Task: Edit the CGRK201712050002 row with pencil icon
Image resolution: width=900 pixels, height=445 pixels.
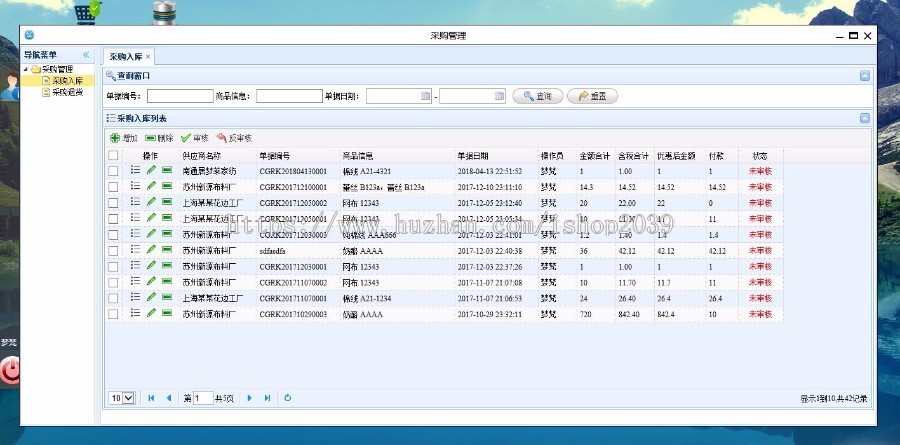Action: (x=151, y=202)
